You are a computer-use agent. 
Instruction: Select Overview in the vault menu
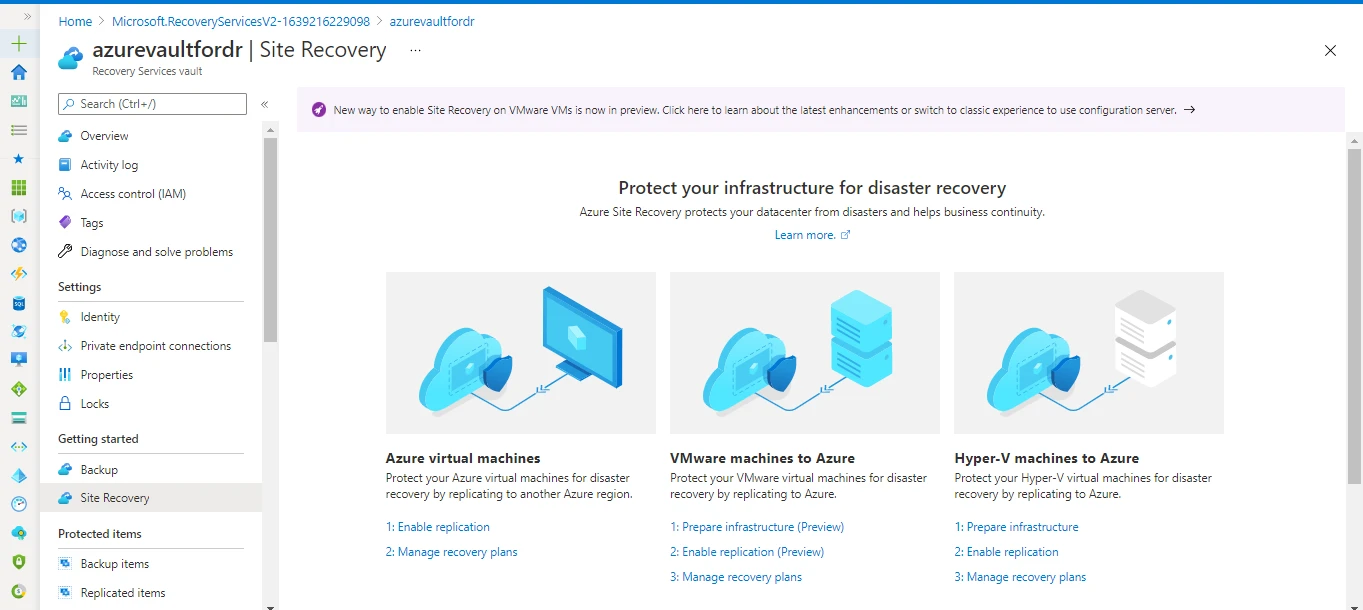click(104, 135)
